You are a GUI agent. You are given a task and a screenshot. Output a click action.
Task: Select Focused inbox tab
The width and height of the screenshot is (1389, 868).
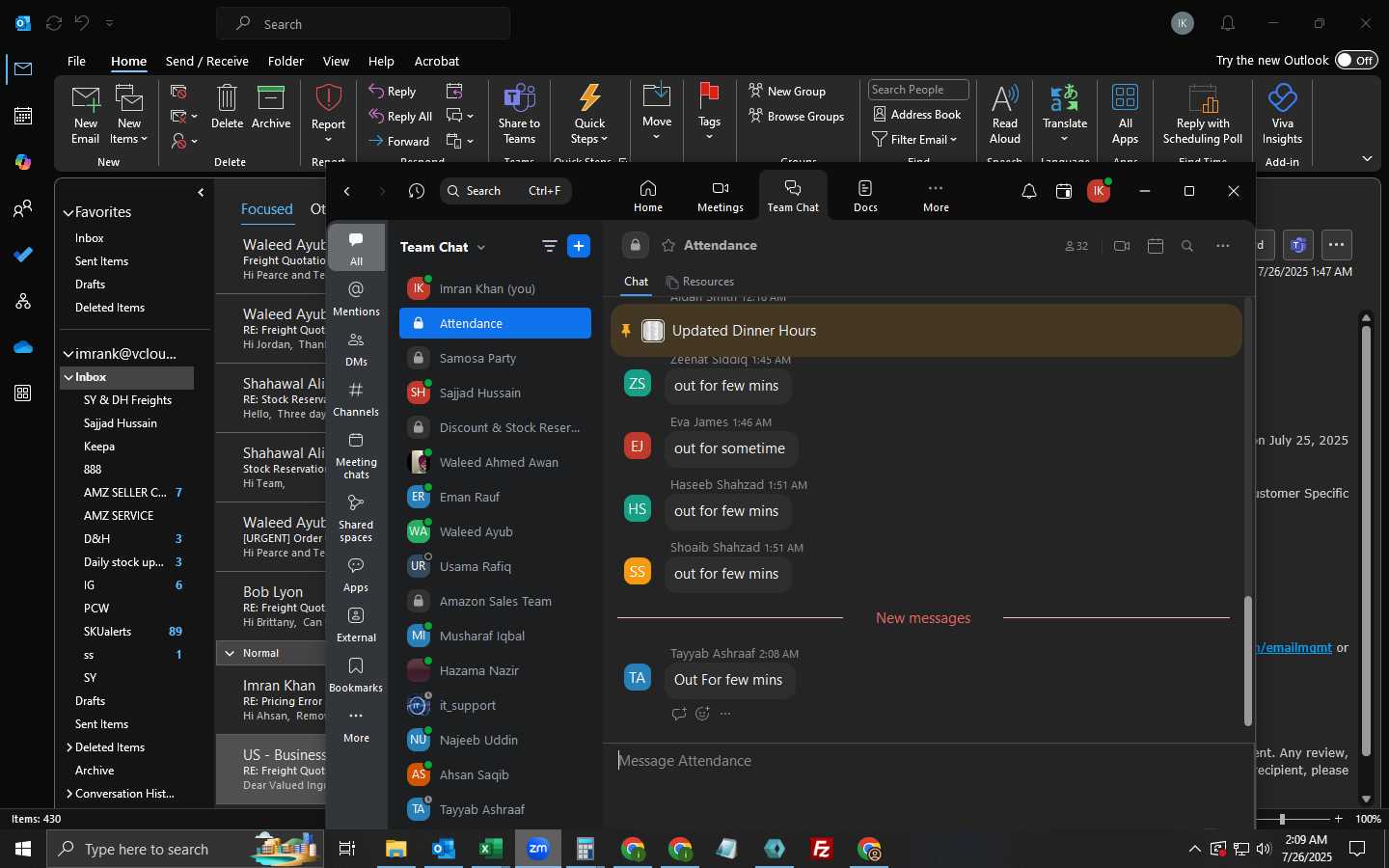[x=266, y=209]
